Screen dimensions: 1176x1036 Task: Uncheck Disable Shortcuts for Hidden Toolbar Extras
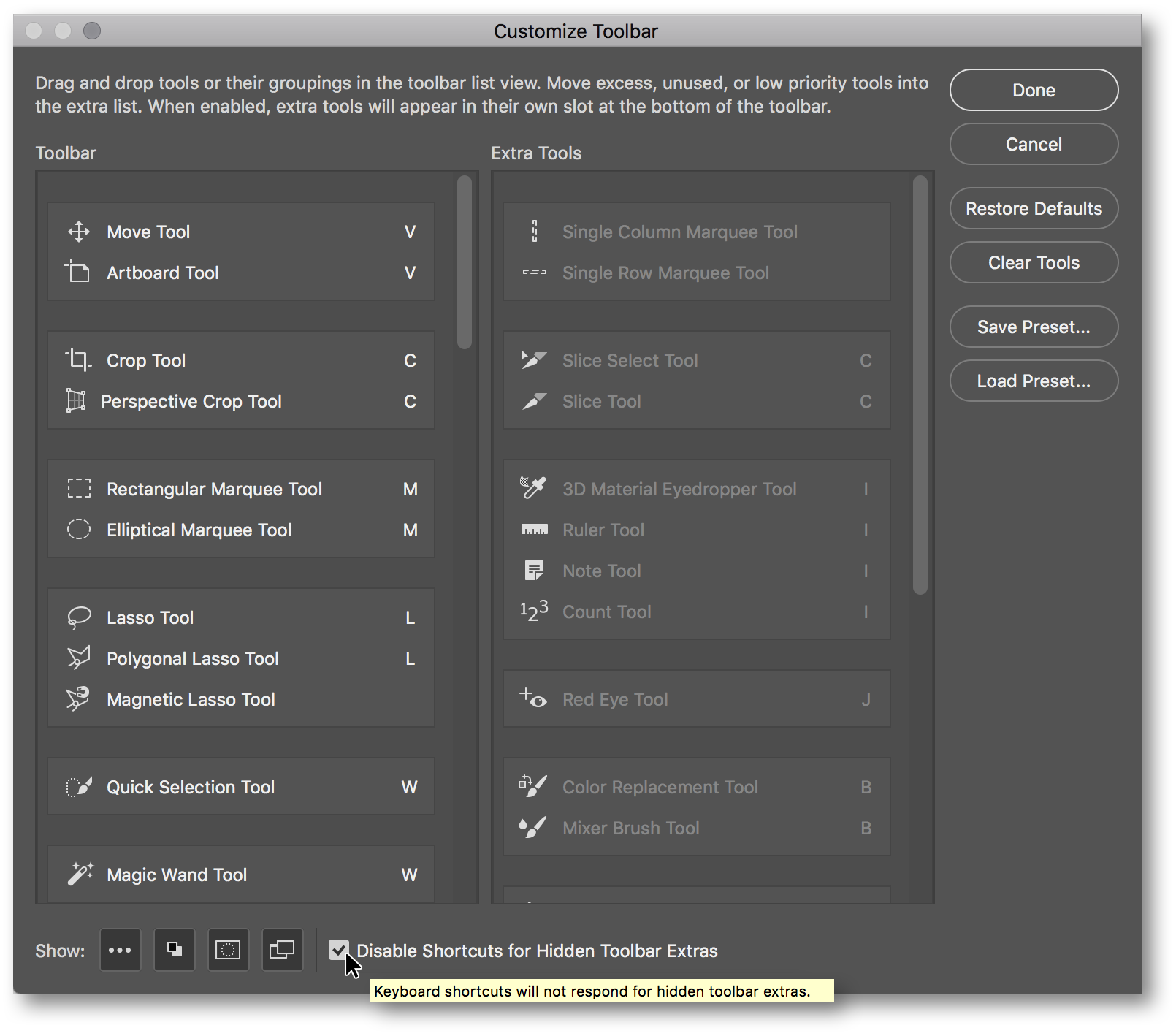pyautogui.click(x=338, y=950)
